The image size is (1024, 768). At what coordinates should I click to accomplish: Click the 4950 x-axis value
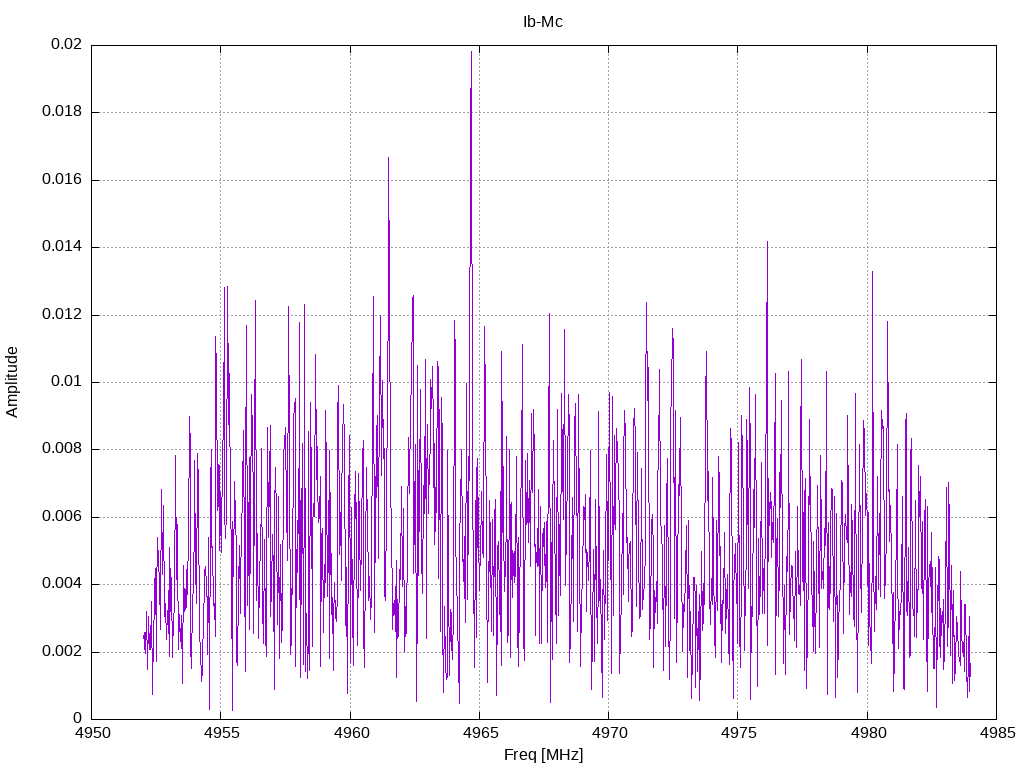pos(92,733)
